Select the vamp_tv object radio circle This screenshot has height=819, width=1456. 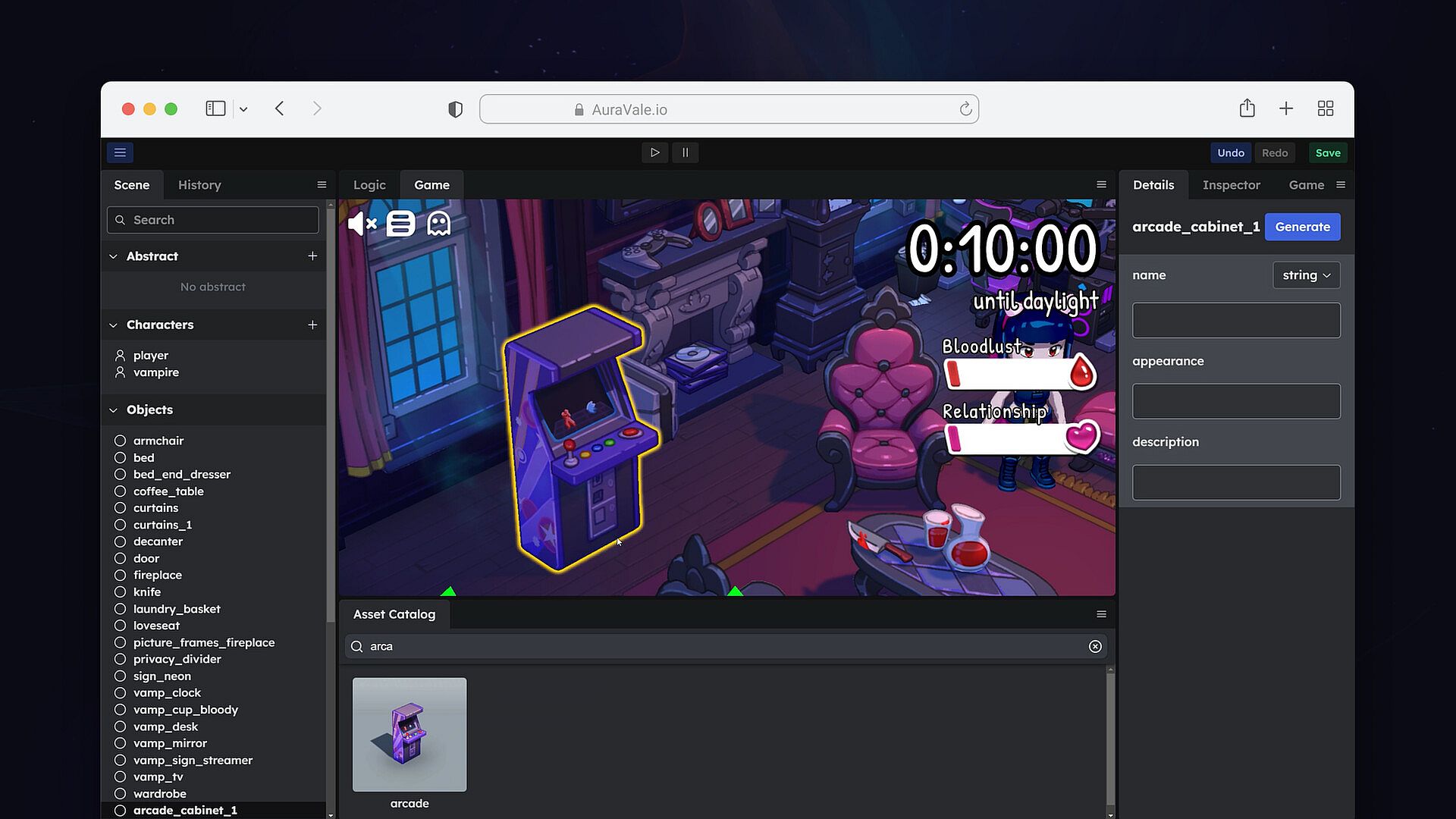[120, 777]
